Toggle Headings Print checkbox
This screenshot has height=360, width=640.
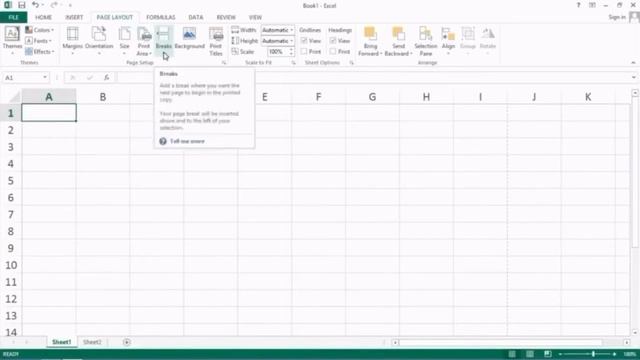coord(333,51)
